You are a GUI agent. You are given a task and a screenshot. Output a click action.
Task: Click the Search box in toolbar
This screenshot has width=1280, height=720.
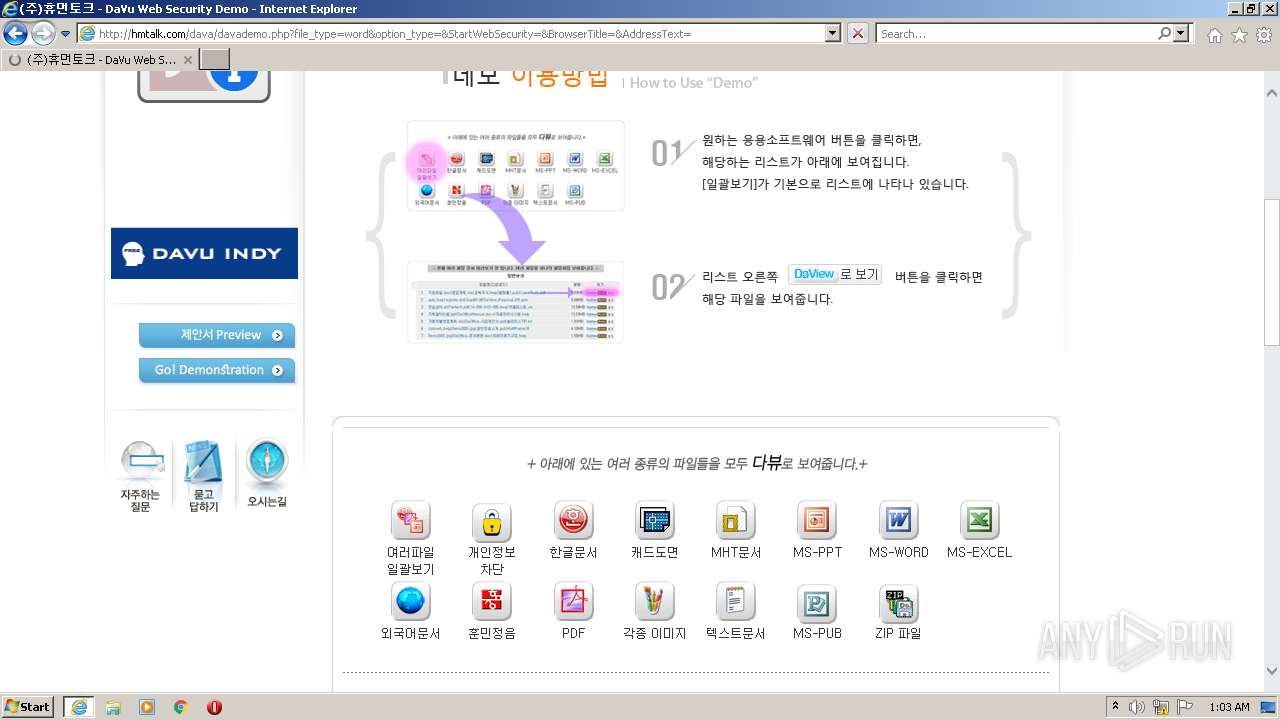click(1016, 34)
